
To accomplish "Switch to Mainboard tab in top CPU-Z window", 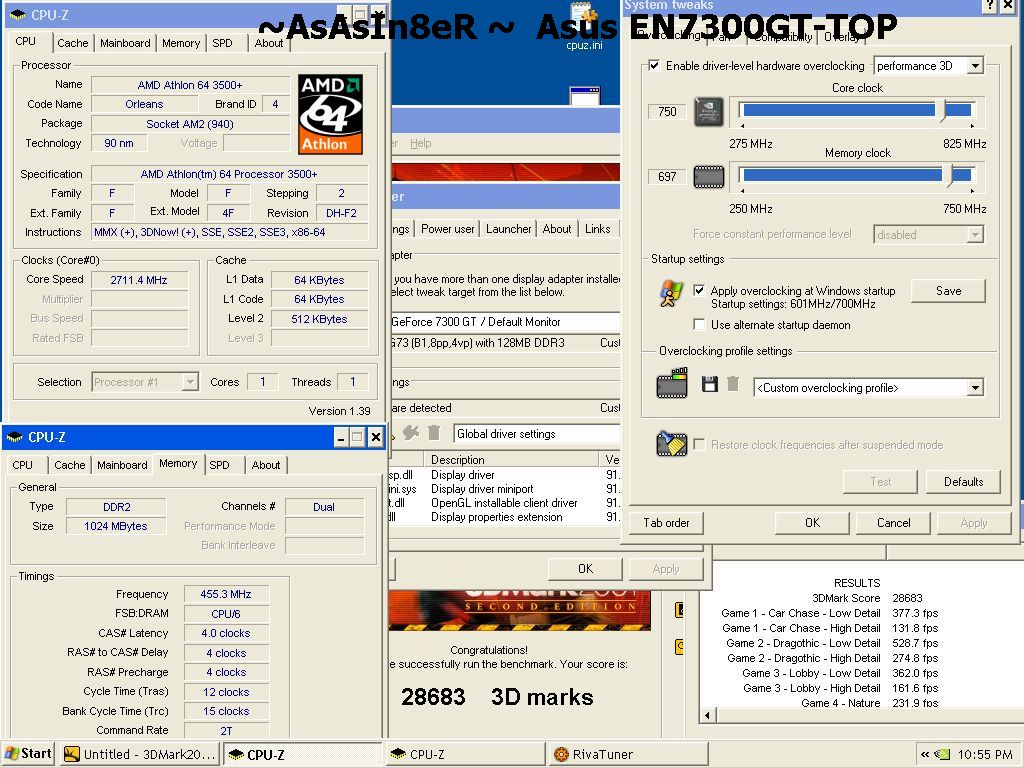I will point(125,43).
